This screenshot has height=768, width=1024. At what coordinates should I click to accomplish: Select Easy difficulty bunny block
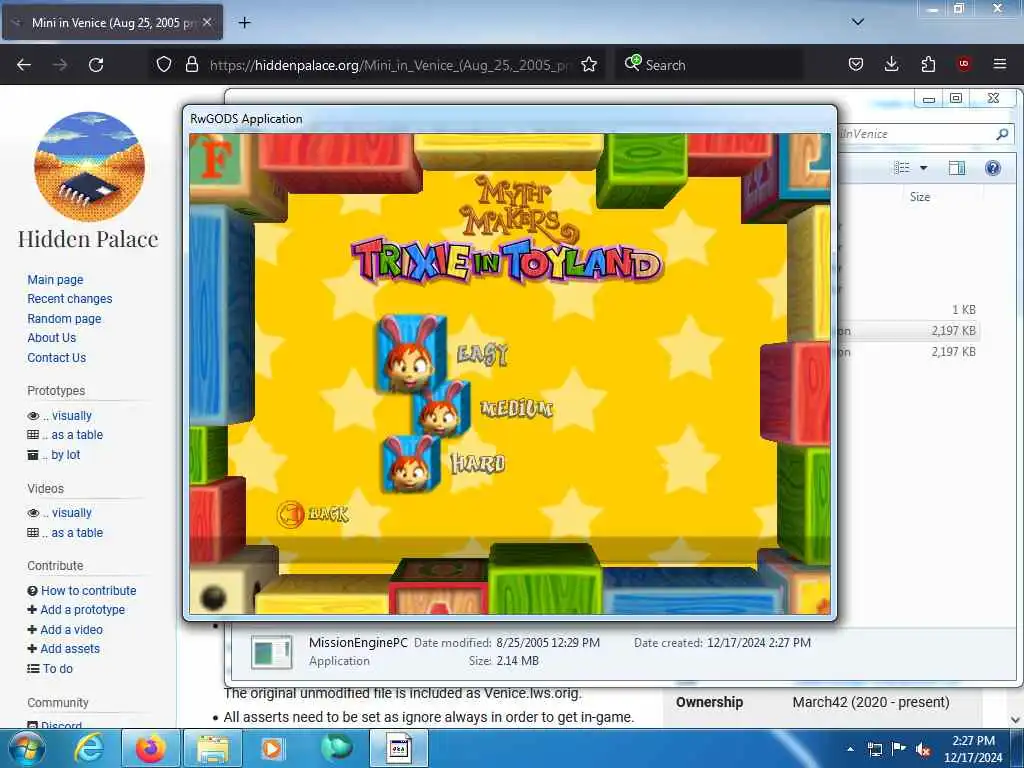pyautogui.click(x=411, y=353)
